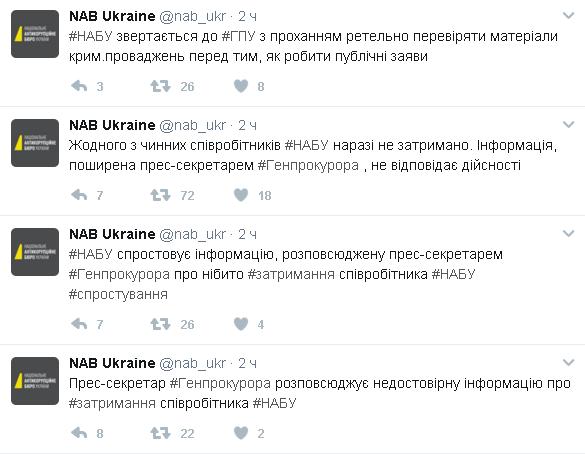Image resolution: width=585 pixels, height=454 pixels.
Task: Expand the options chevron on the second tweet
Action: (568, 125)
